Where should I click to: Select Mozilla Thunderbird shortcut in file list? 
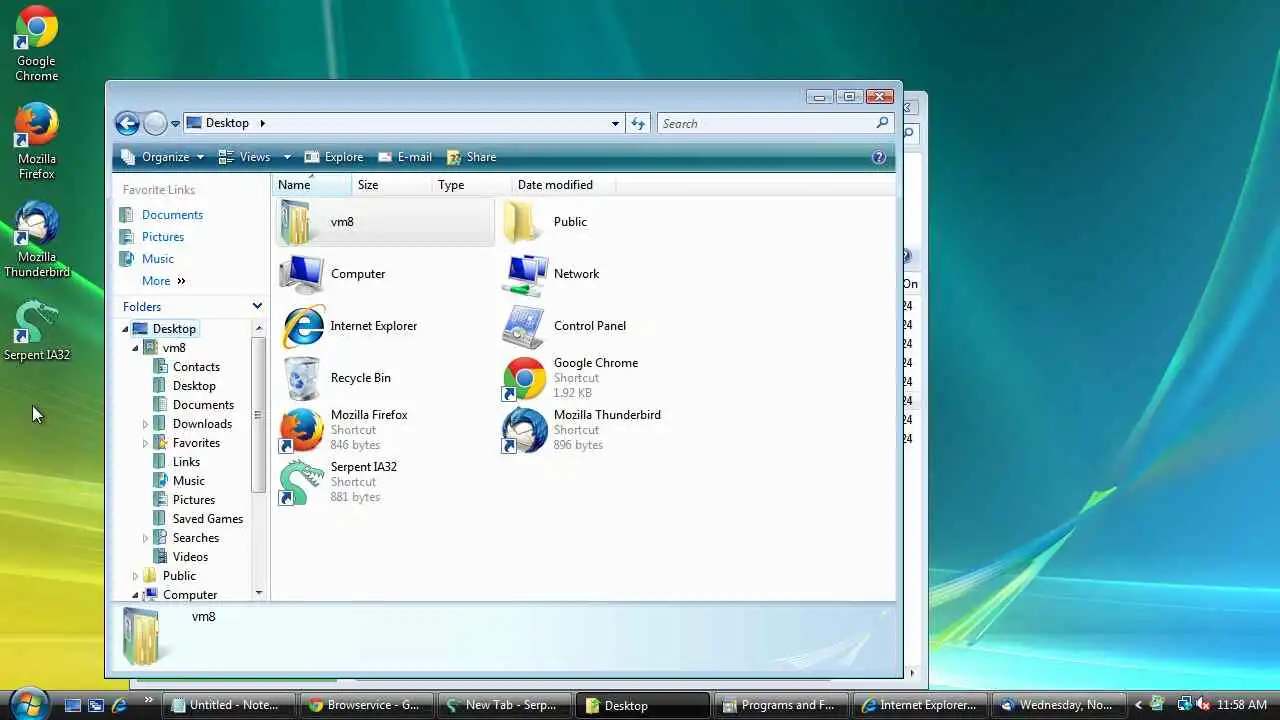[581, 430]
